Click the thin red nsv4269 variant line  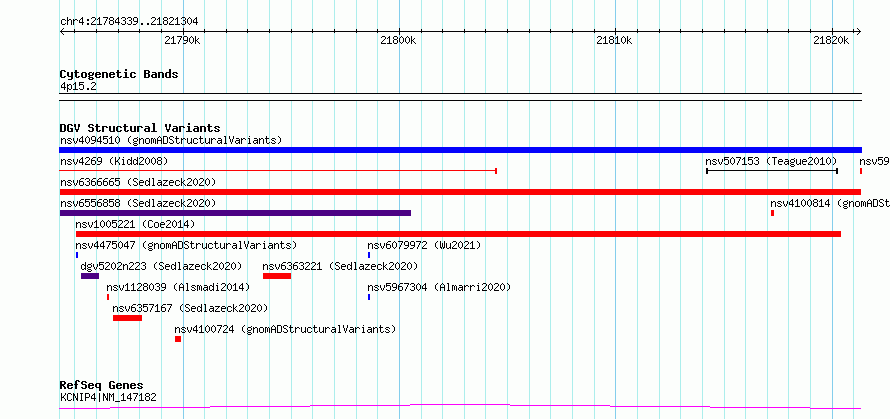pos(278,170)
